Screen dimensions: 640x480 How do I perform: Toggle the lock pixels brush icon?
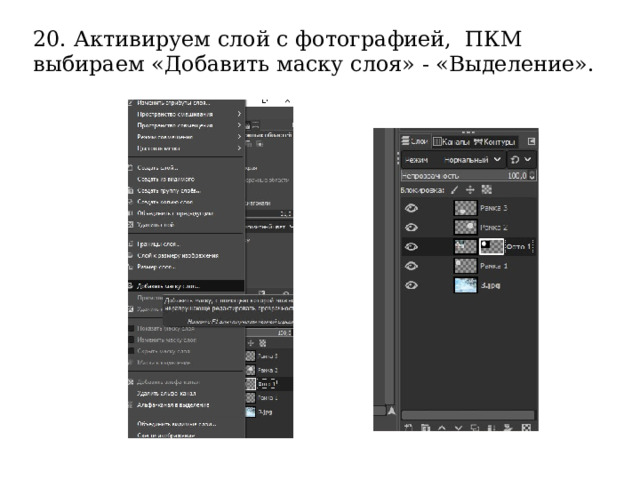[454, 190]
